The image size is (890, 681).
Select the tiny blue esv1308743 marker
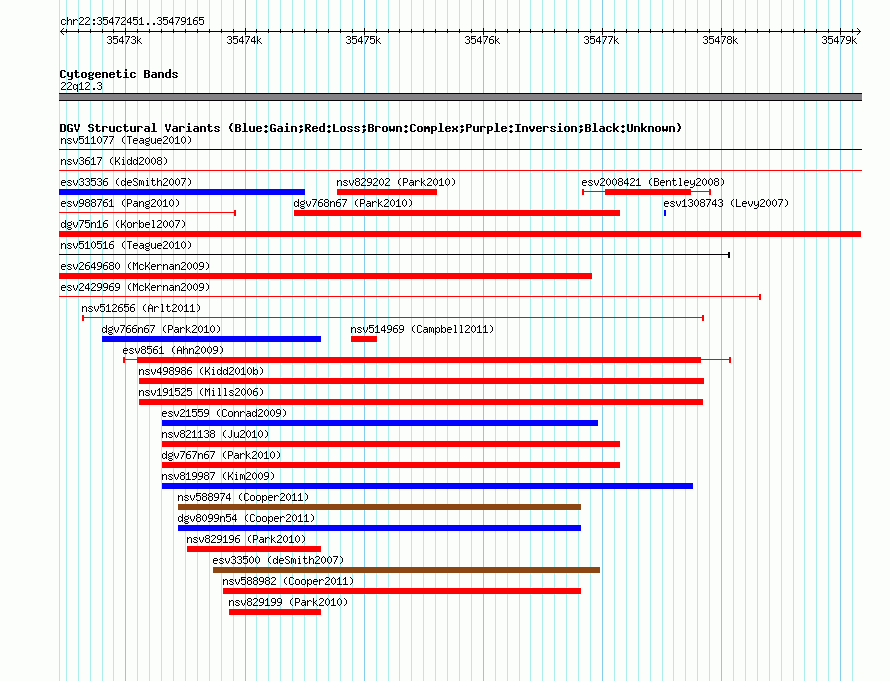pyautogui.click(x=665, y=213)
